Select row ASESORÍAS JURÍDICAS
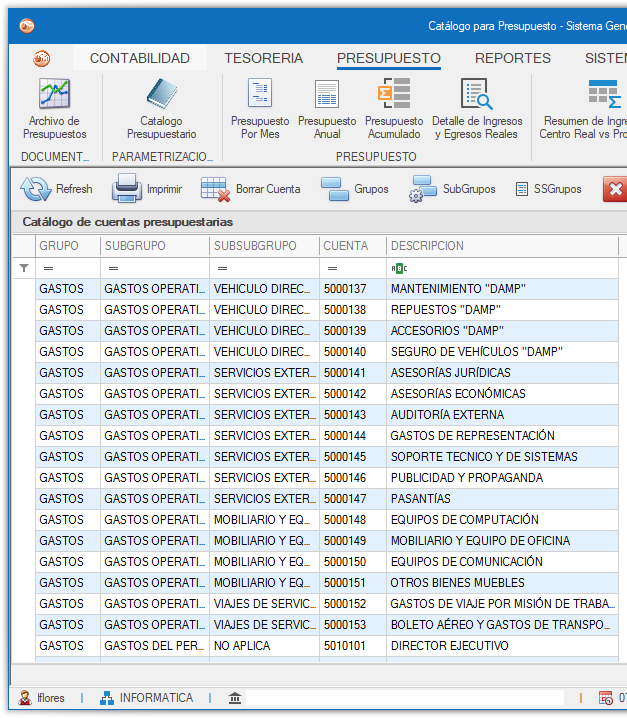 click(x=327, y=373)
